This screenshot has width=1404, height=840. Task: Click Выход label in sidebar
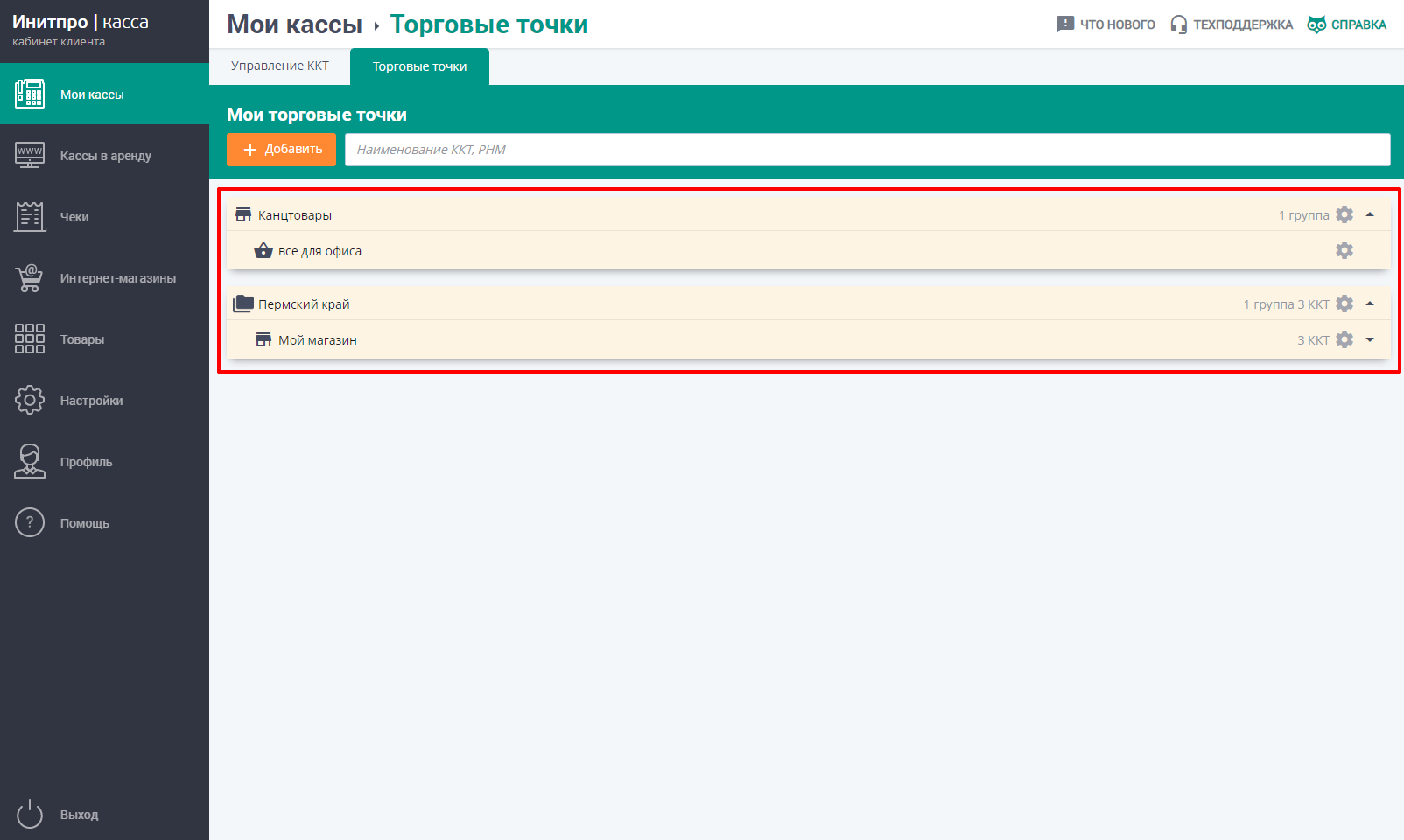click(79, 815)
